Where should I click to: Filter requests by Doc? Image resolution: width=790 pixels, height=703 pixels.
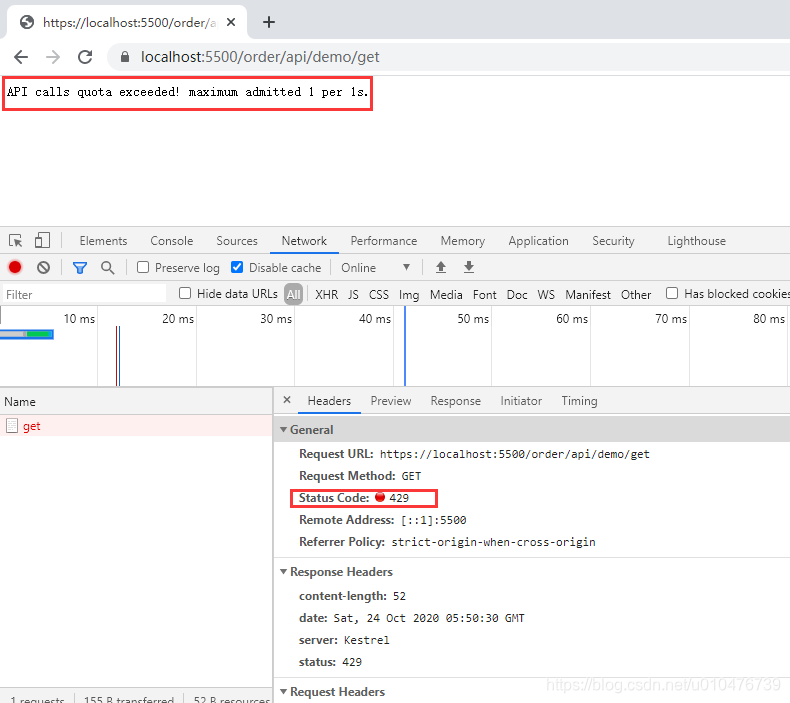coord(517,294)
